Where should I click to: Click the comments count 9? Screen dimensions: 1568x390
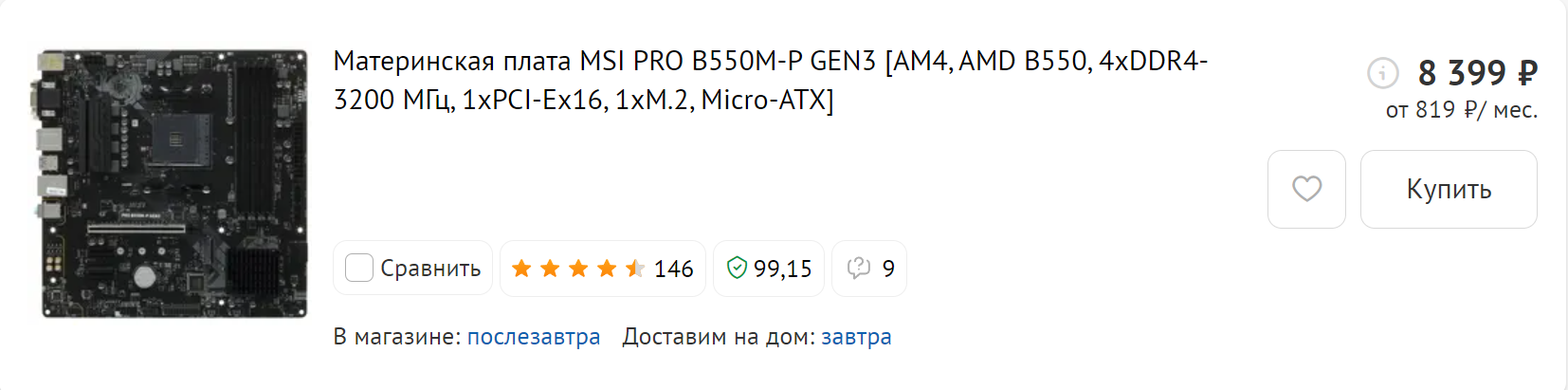888,269
